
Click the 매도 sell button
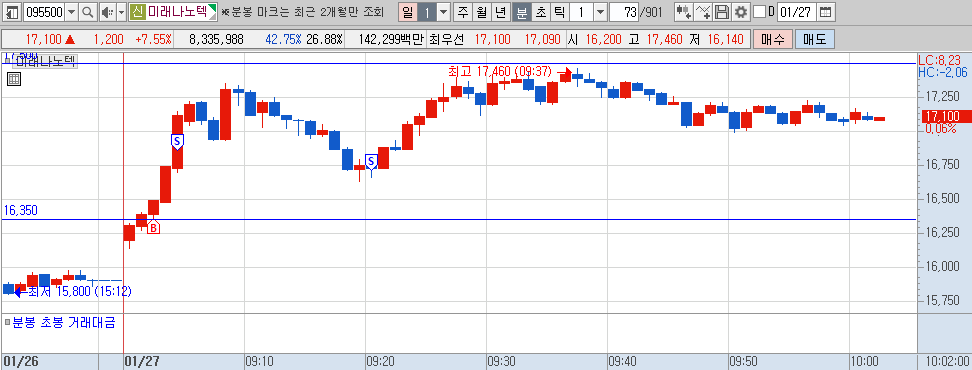pos(814,40)
